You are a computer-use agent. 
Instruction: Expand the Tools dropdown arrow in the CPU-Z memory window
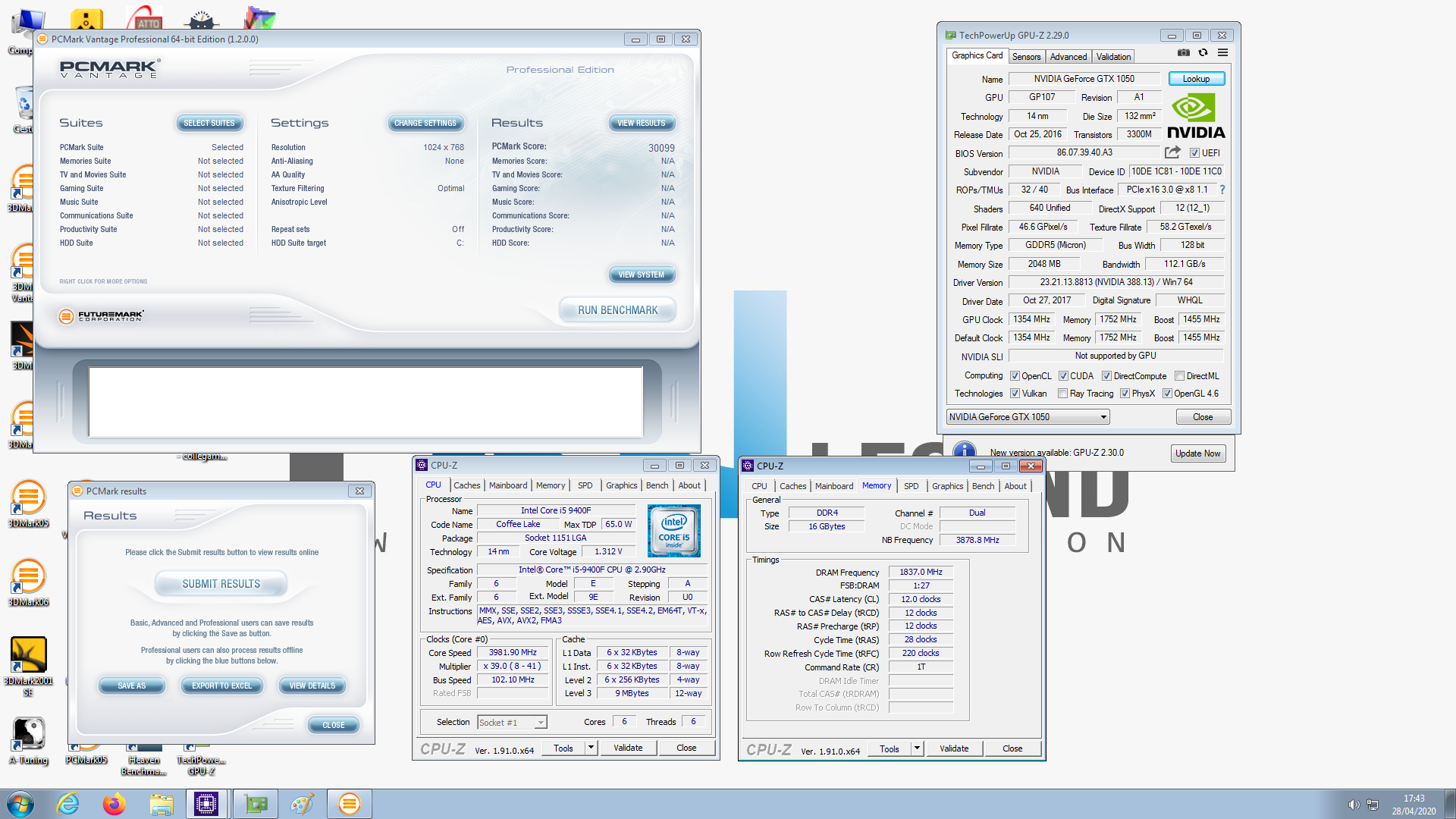[917, 748]
